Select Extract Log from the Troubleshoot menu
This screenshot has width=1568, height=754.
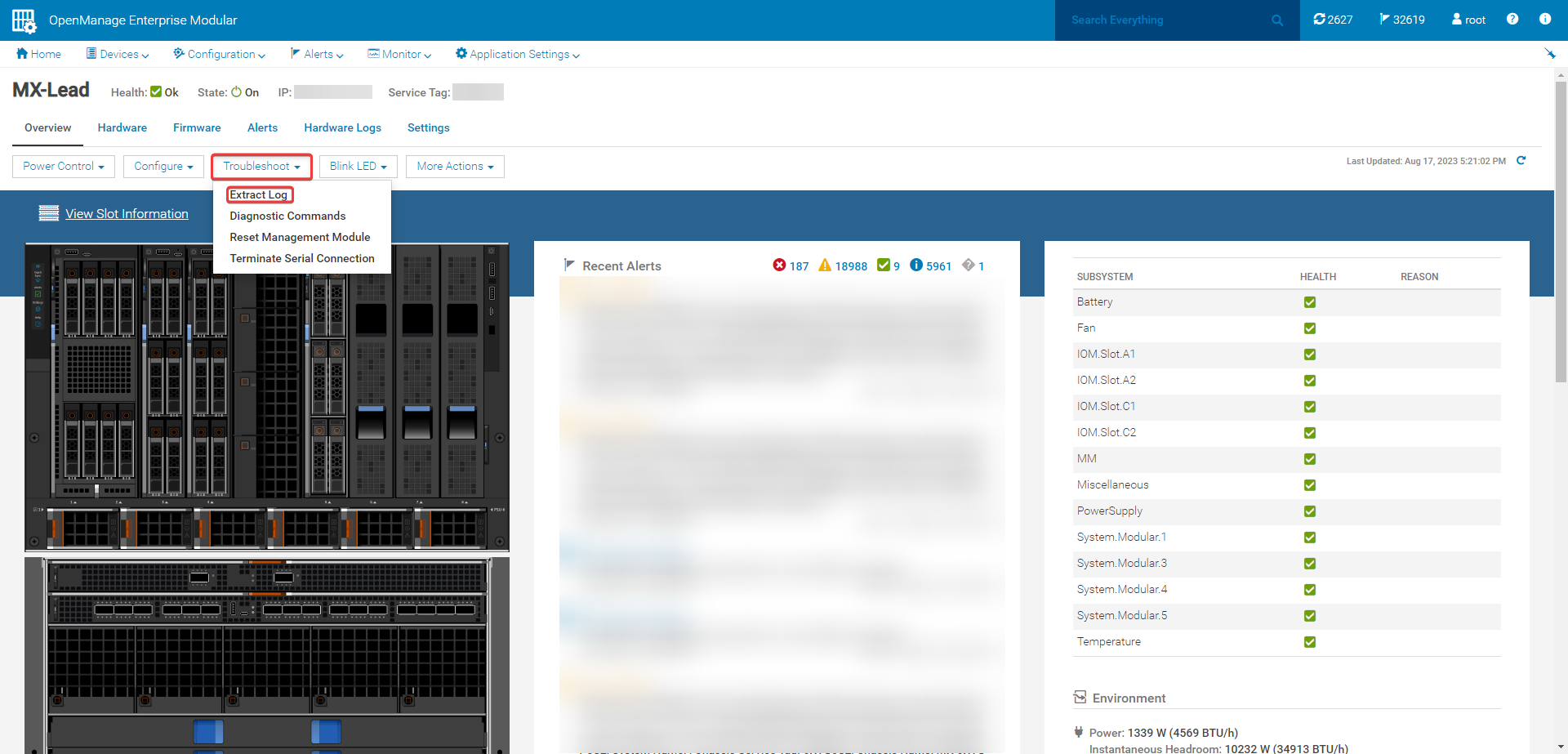click(x=259, y=194)
